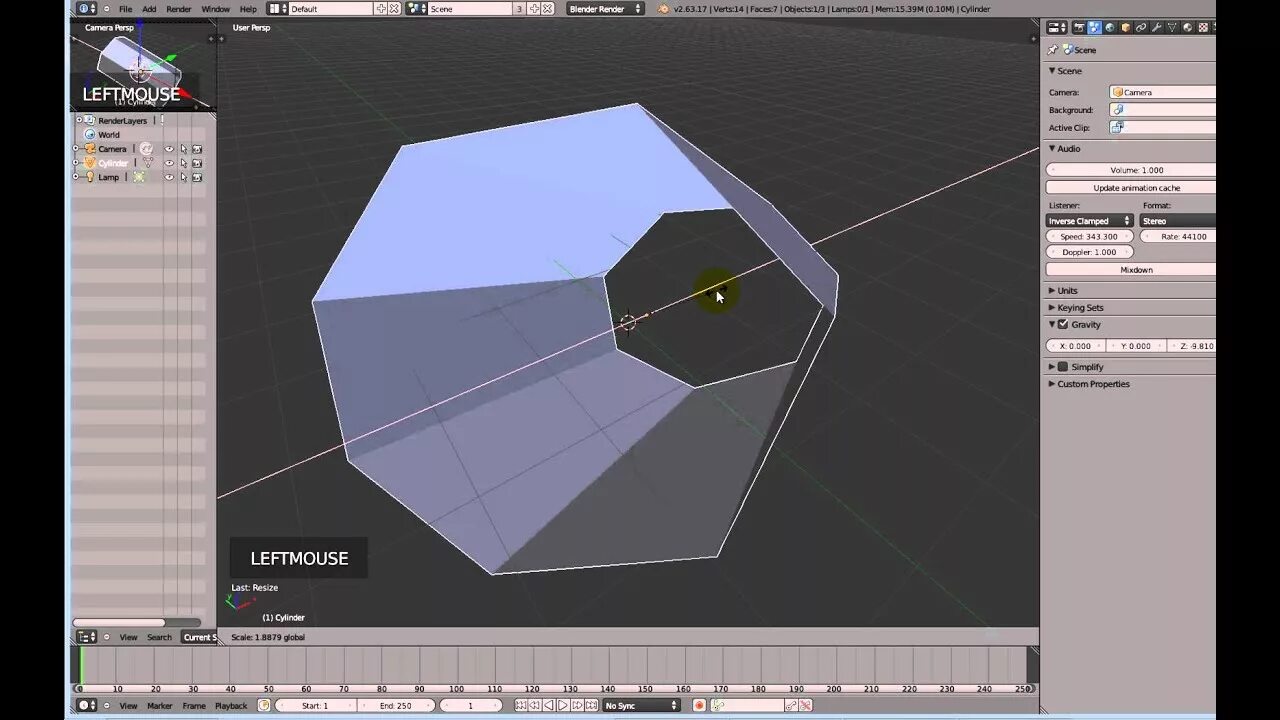Click the Doppler 1.000 value field

click(1090, 252)
